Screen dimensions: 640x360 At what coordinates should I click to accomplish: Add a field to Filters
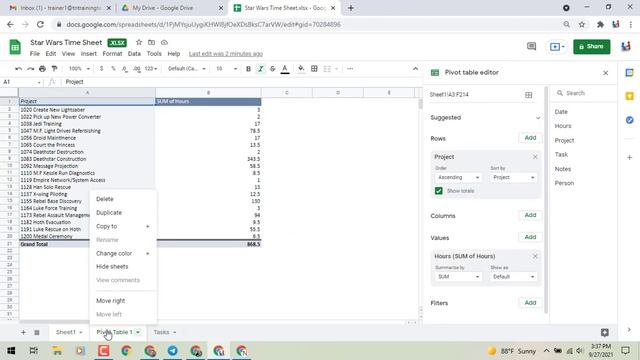(530, 303)
